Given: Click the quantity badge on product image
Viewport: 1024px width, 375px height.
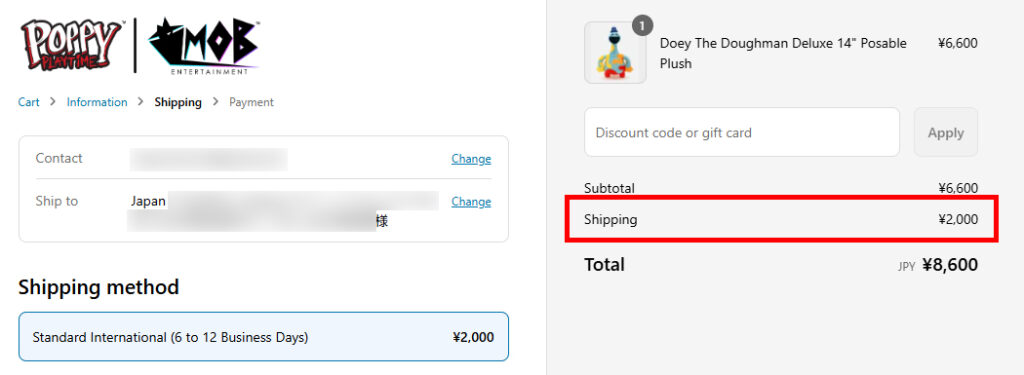Looking at the screenshot, I should pos(642,26).
